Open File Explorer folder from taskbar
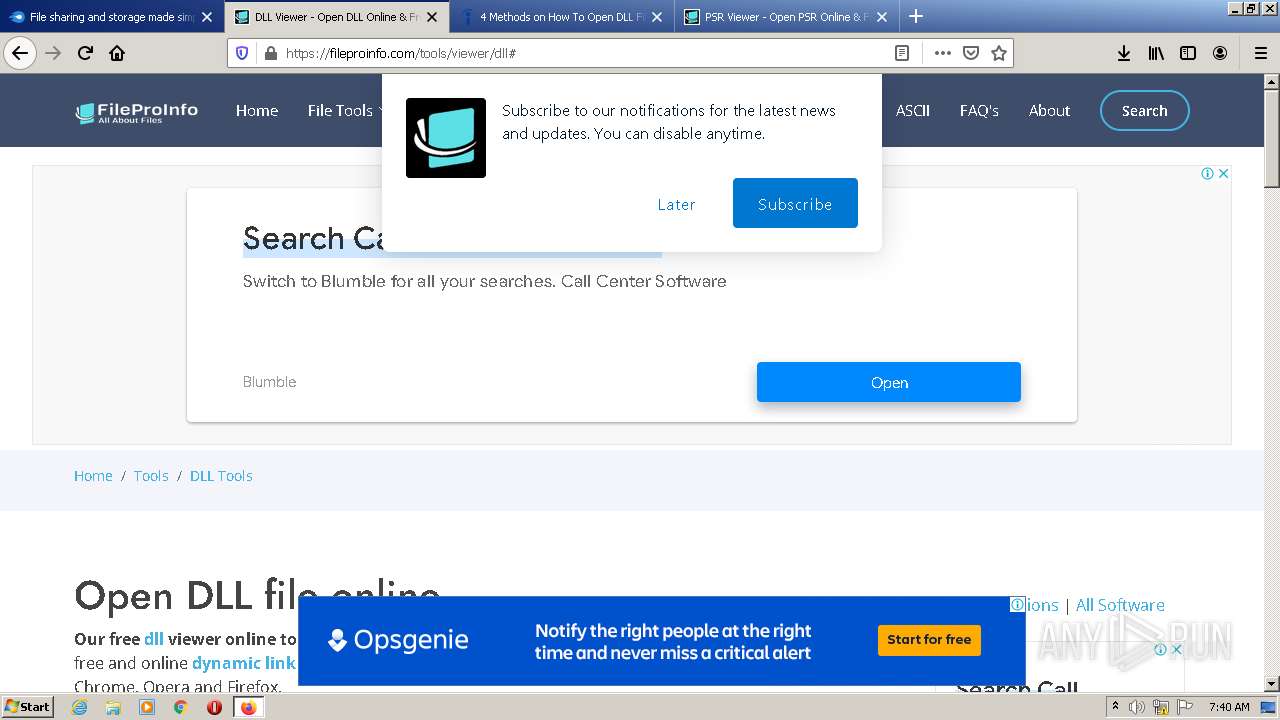The width and height of the screenshot is (1280, 720). [113, 707]
